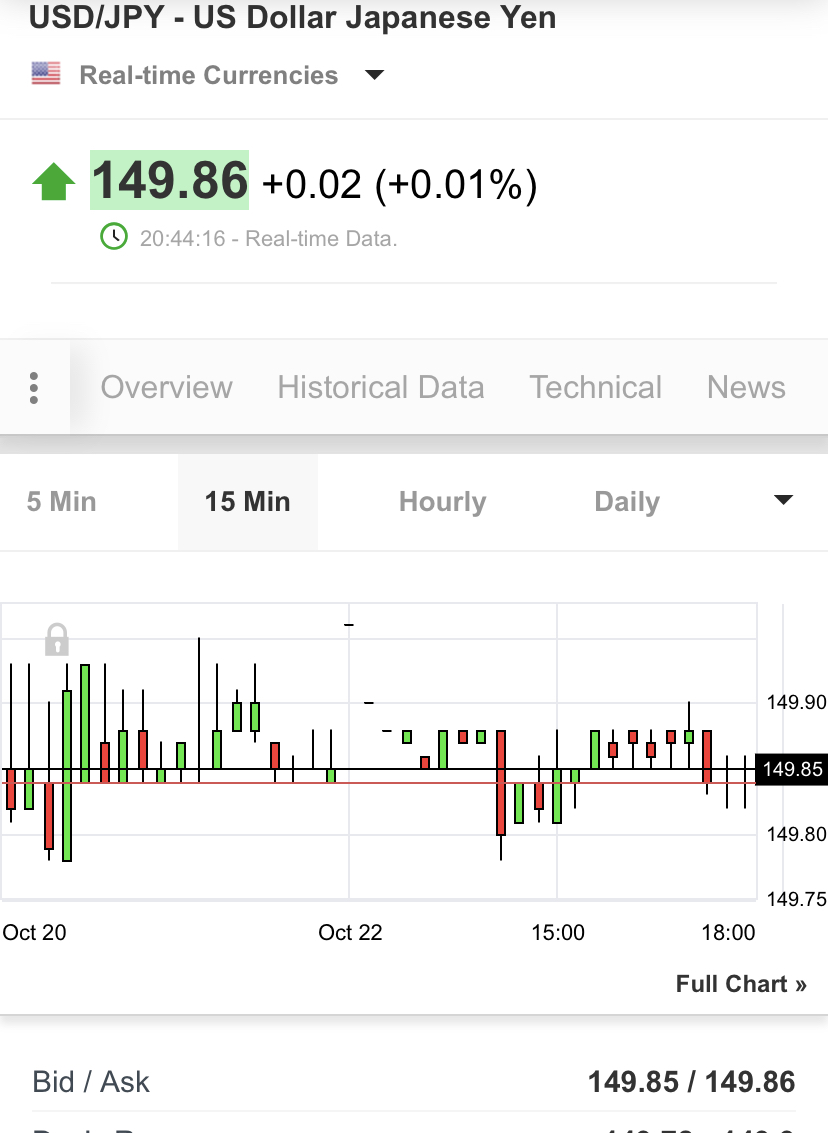
Task: Switch to the Overview tab
Action: point(167,387)
